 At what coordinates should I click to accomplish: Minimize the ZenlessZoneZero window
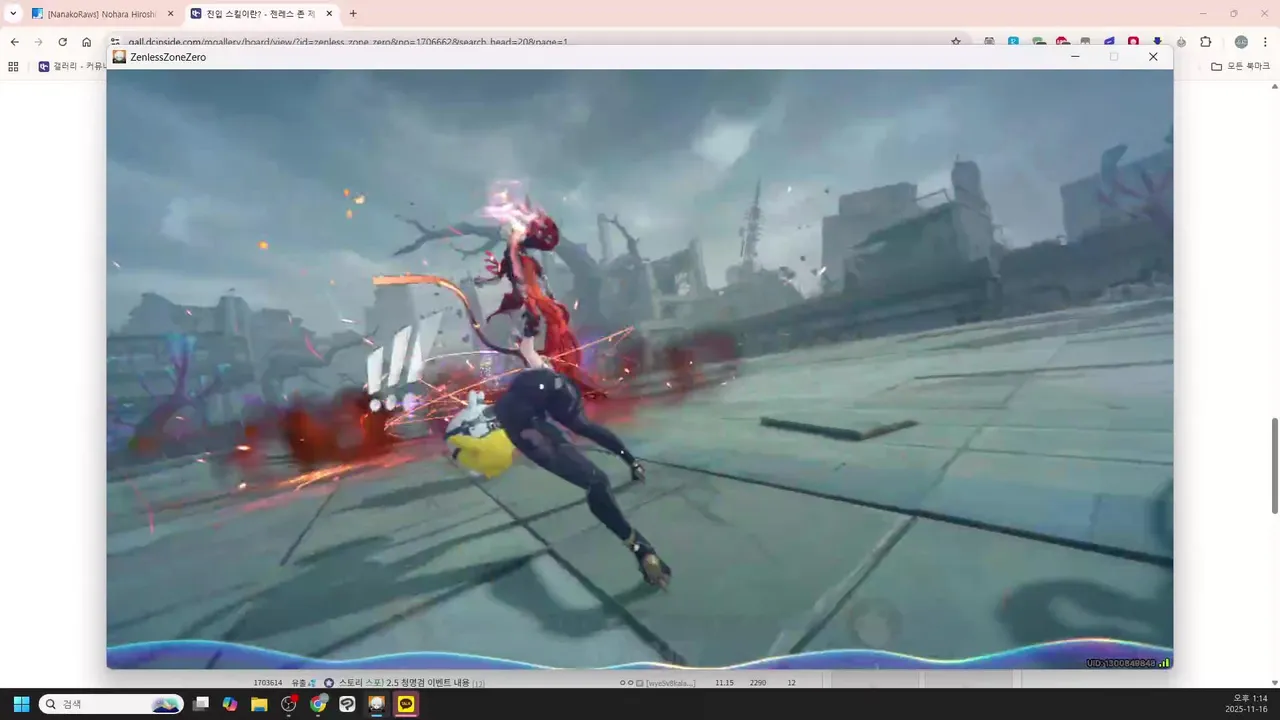1075,57
